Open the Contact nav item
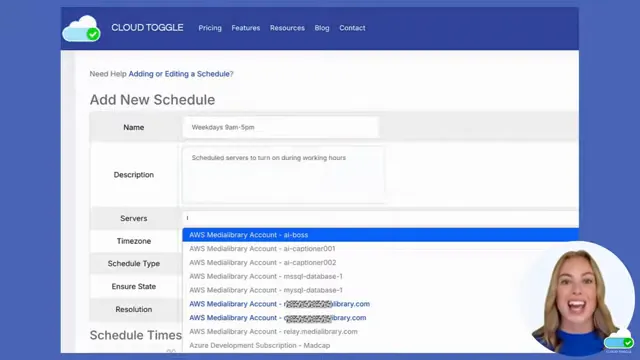640x360 pixels. tap(352, 28)
